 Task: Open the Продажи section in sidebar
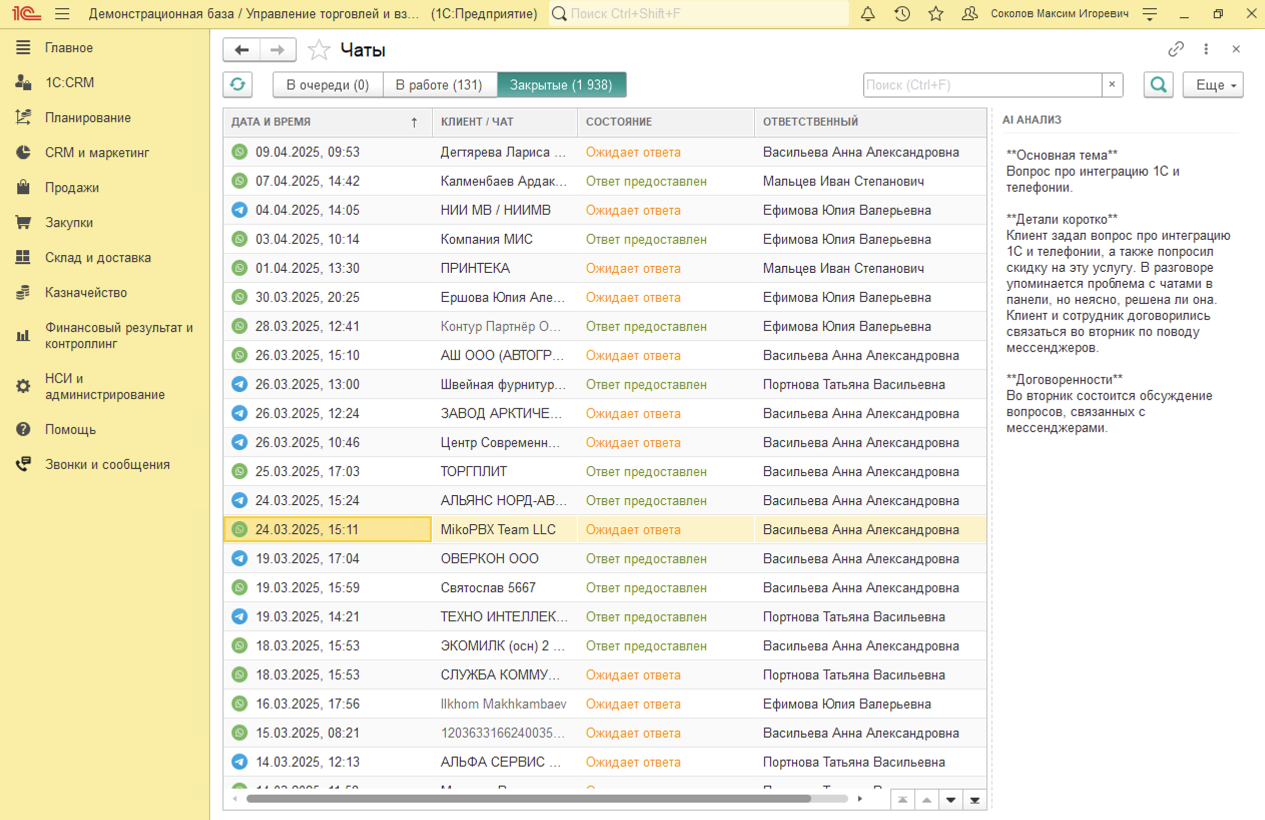tap(72, 188)
